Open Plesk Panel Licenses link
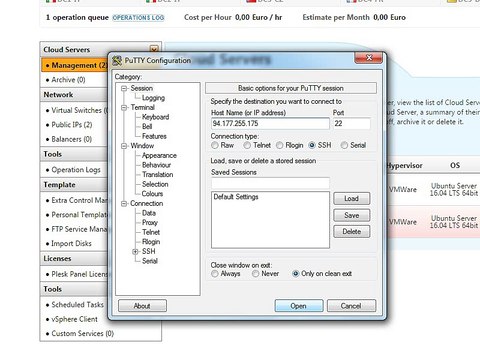This screenshot has width=480, height=360. (79, 274)
